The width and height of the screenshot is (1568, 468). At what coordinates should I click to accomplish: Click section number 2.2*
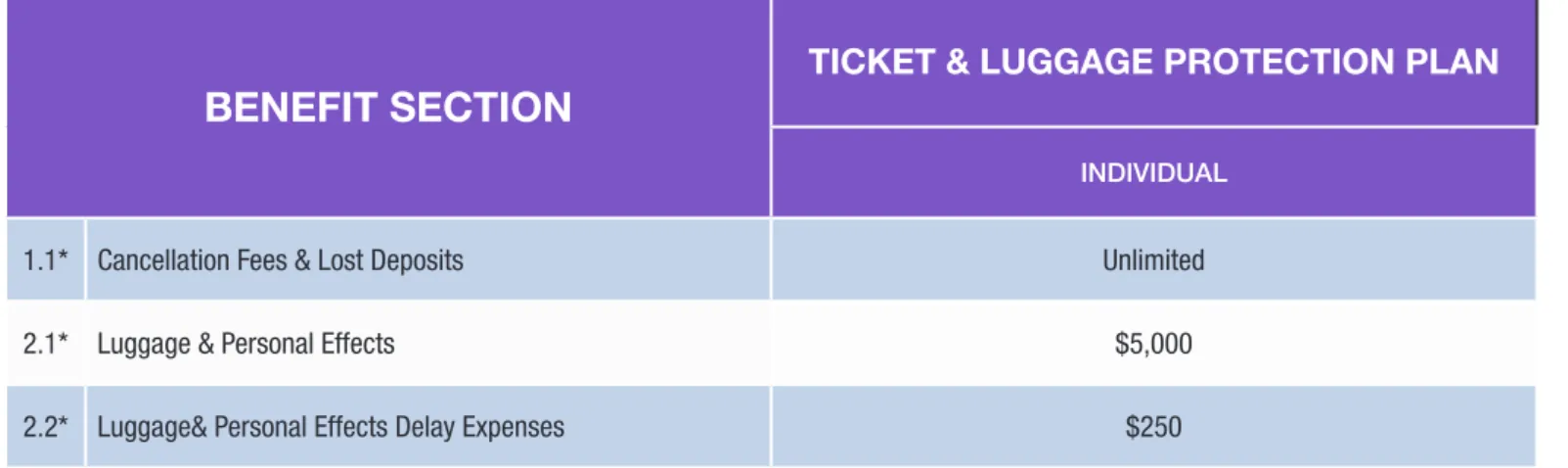click(x=46, y=427)
